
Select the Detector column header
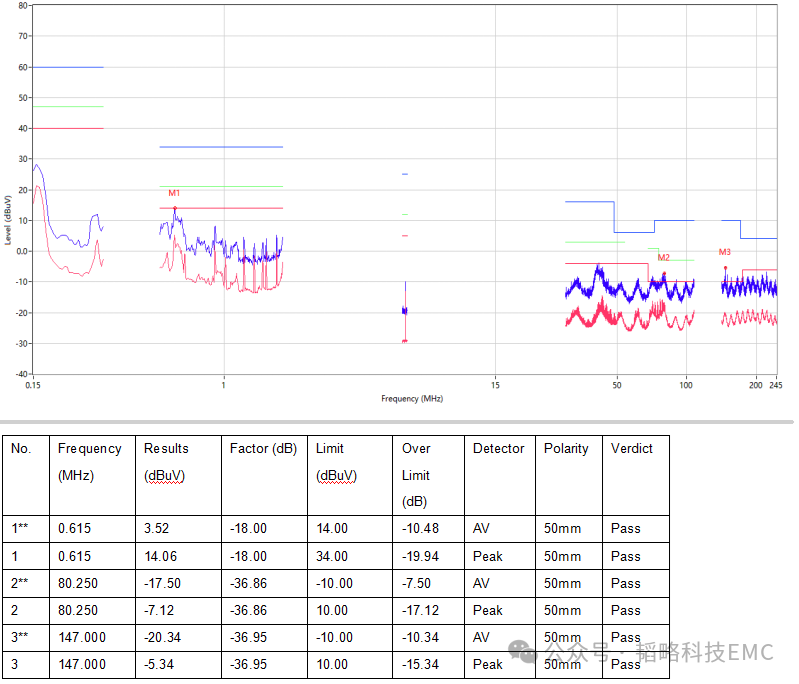click(498, 449)
